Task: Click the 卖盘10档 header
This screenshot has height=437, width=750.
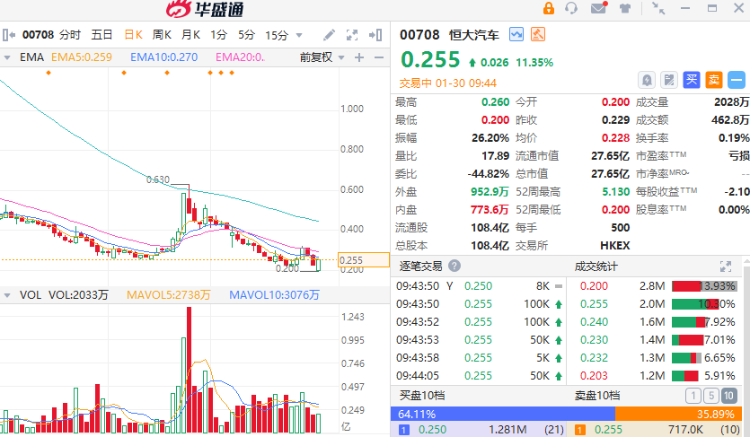Action: [597, 395]
